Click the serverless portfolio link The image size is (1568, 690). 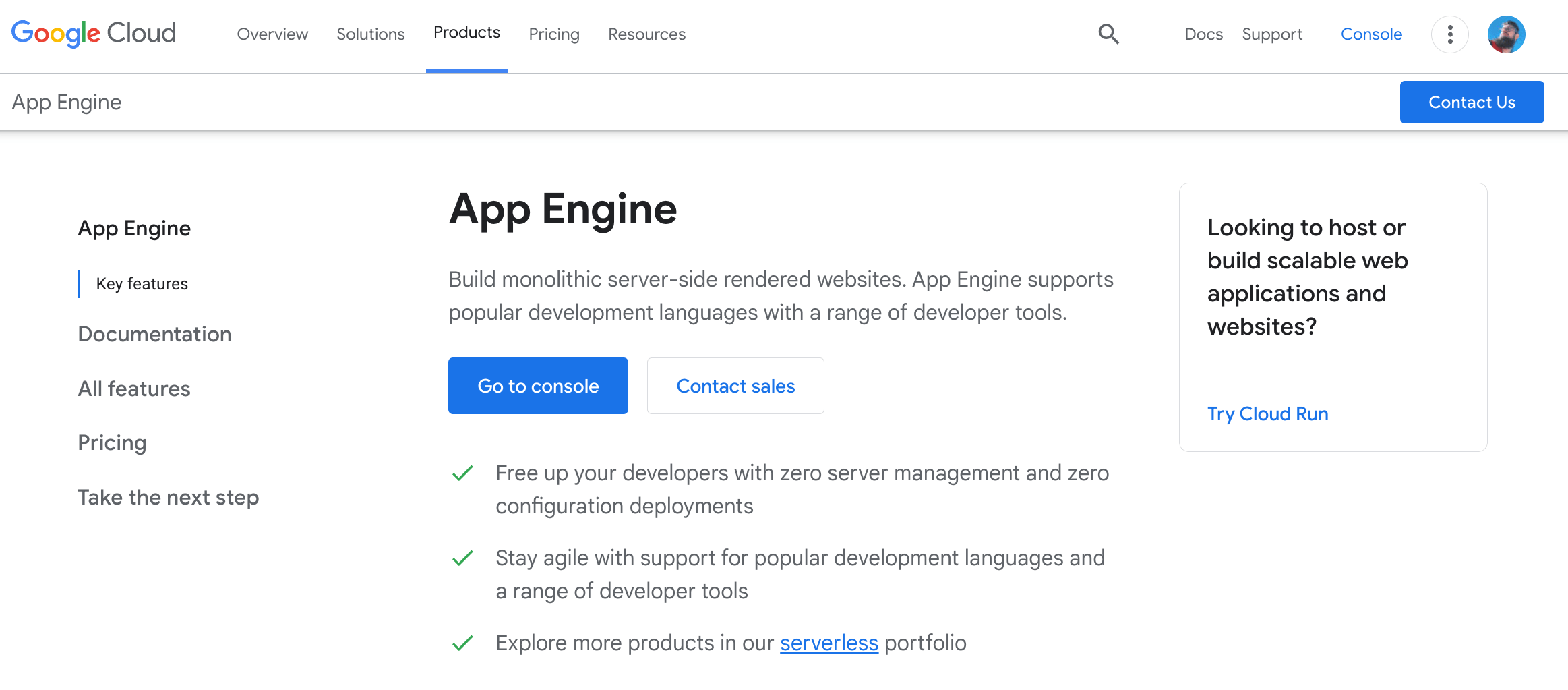tap(828, 642)
